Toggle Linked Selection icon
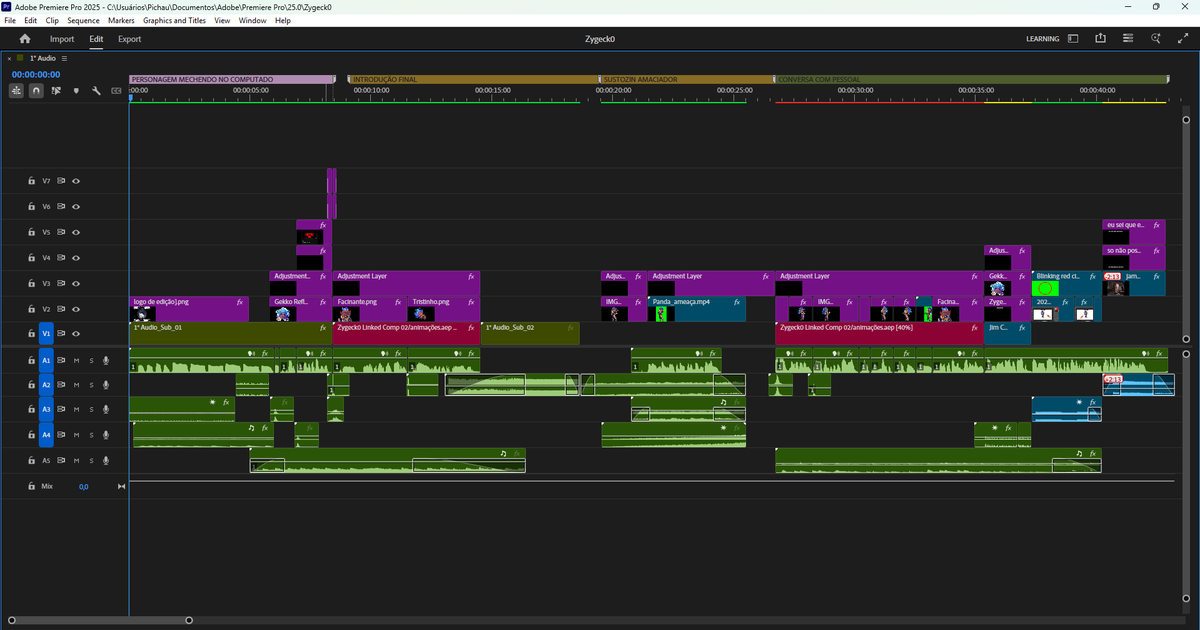 56,90
